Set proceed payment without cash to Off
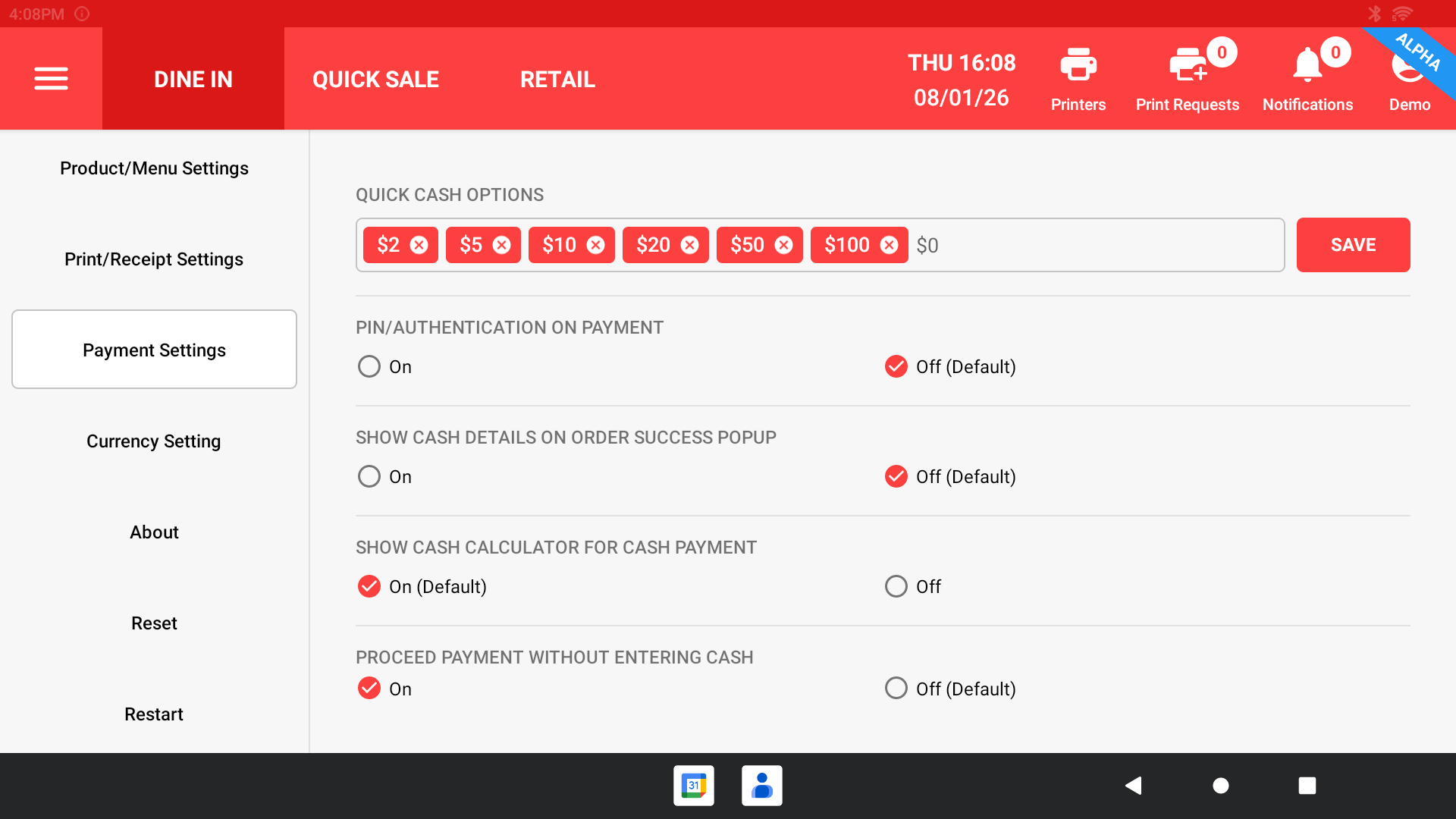 (x=896, y=688)
